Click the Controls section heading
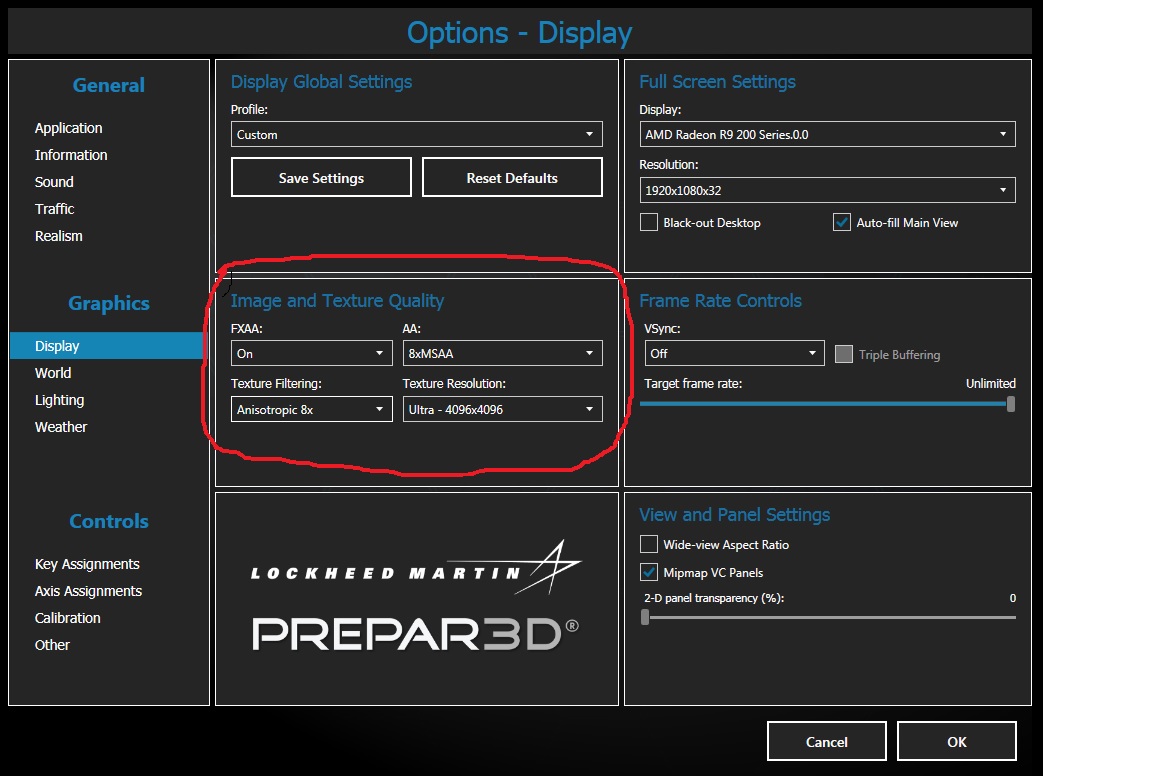 click(109, 521)
